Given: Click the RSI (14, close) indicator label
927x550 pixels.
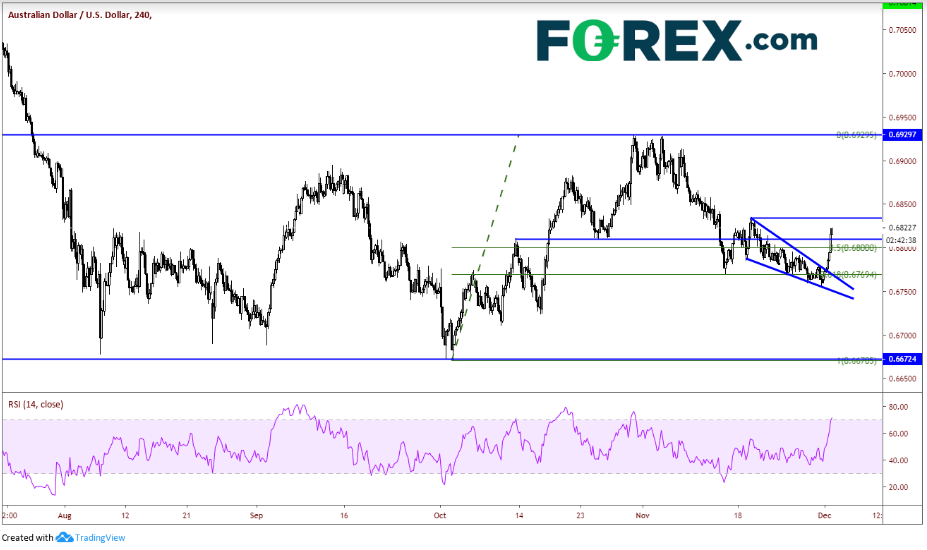Looking at the screenshot, I should point(35,405).
